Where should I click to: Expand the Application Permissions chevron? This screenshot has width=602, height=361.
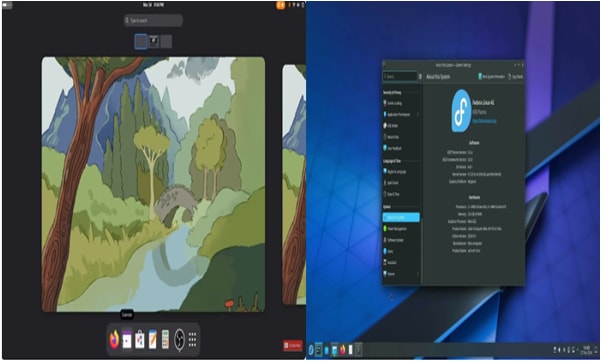(418, 114)
